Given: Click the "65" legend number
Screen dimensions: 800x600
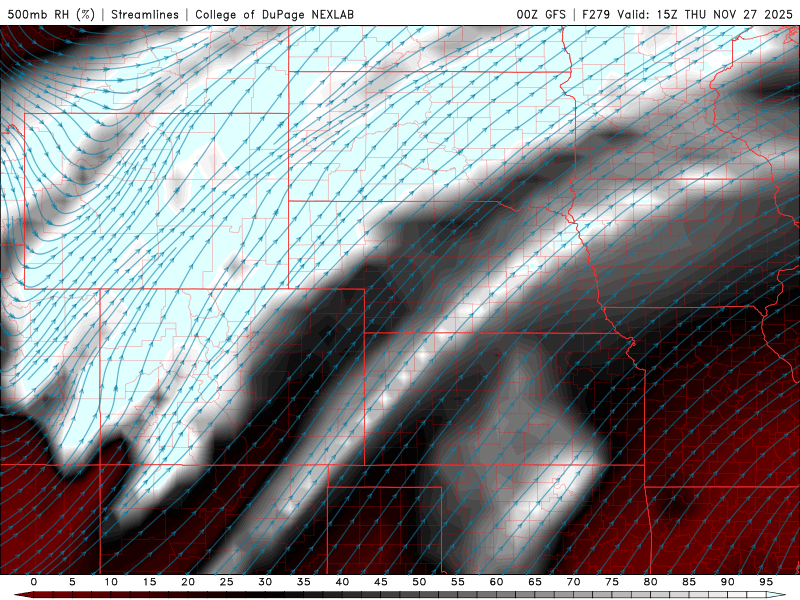Looking at the screenshot, I should click(535, 582).
